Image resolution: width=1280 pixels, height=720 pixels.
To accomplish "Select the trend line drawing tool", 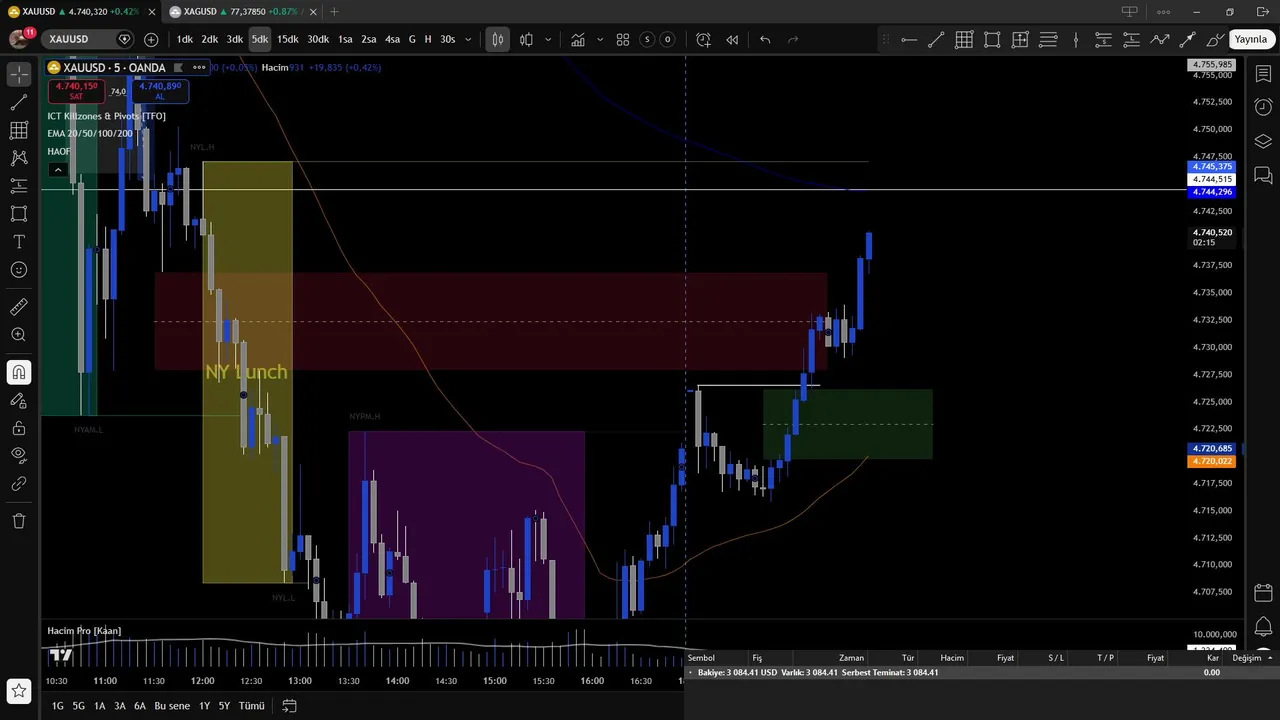I will [18, 103].
